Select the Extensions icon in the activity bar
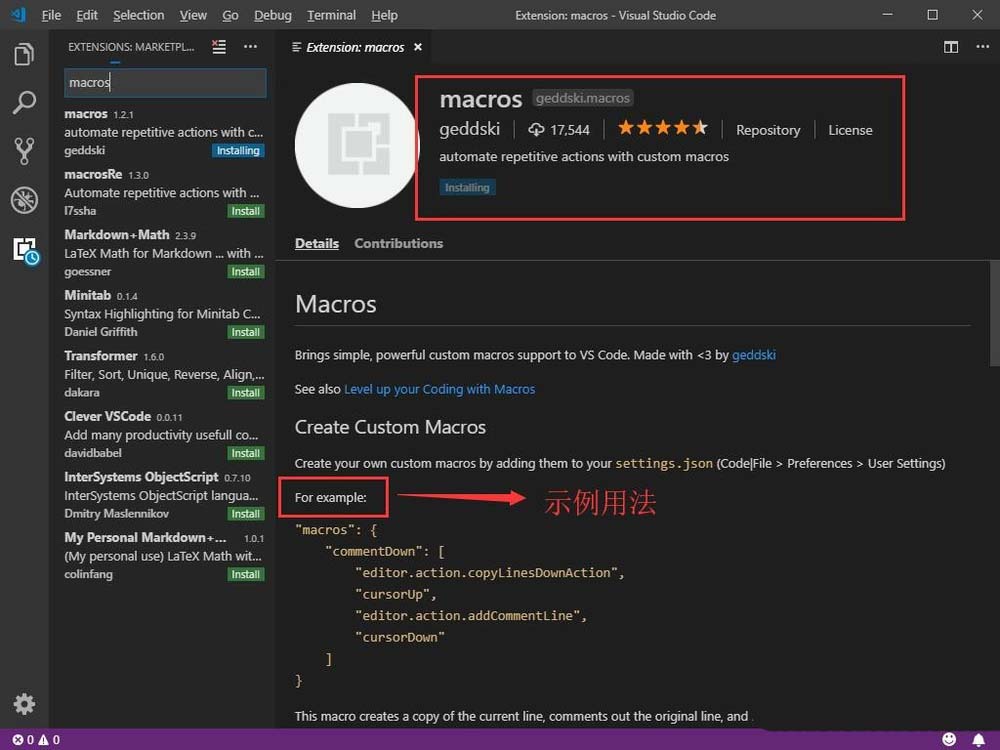 [x=24, y=250]
